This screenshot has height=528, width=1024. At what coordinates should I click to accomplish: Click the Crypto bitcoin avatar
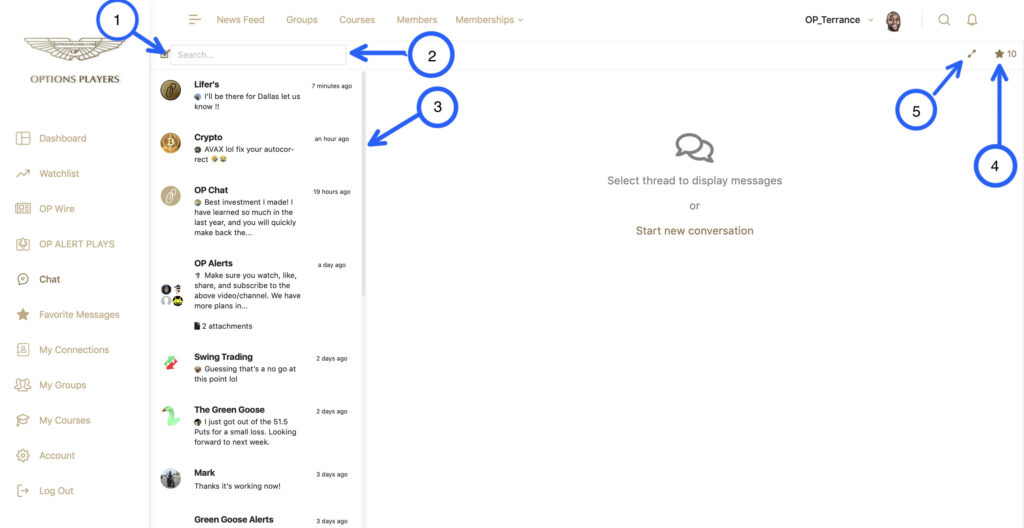tap(170, 143)
